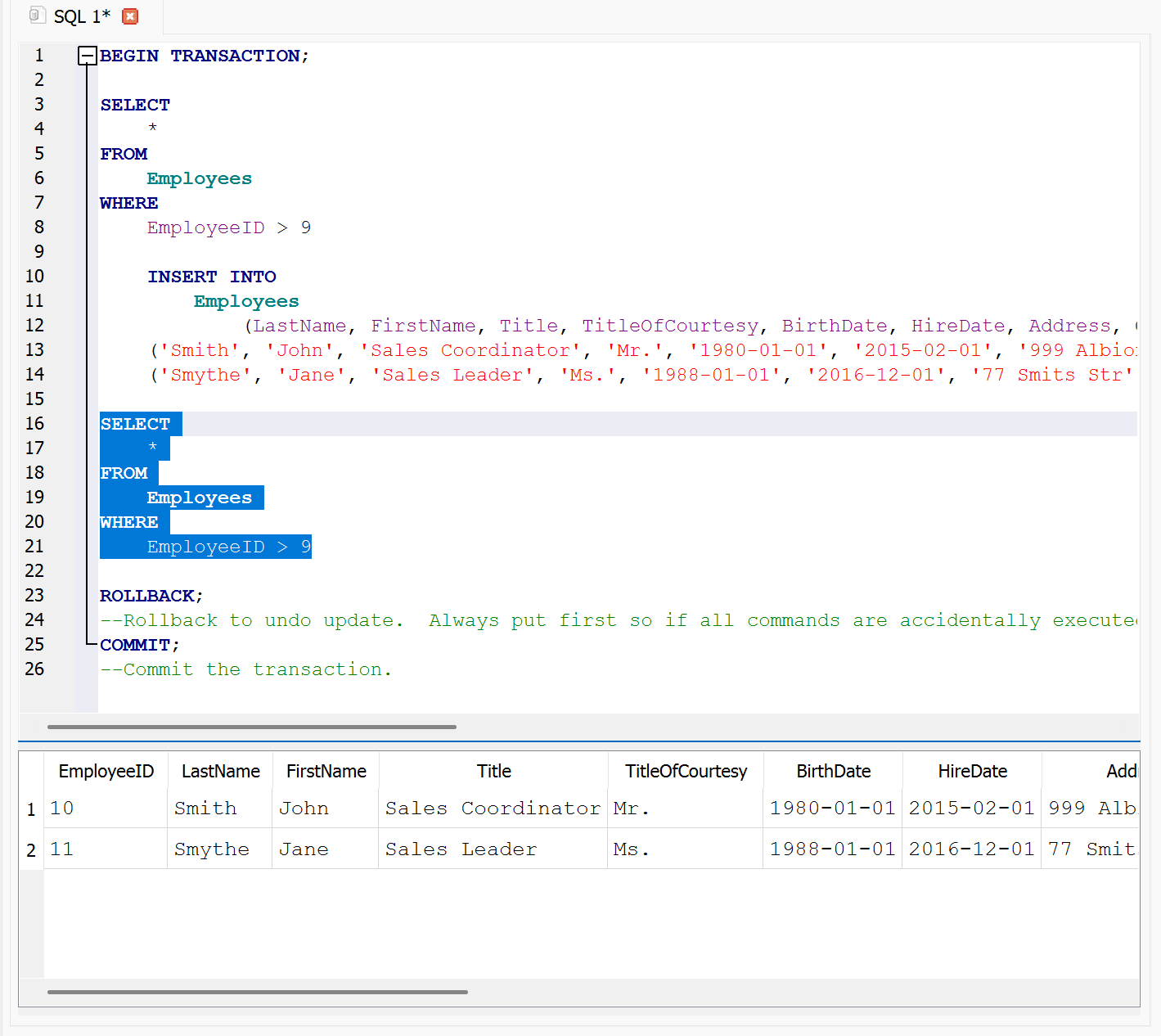Image resolution: width=1161 pixels, height=1036 pixels.
Task: Close the SQL 1* tab with red X
Action: (130, 16)
